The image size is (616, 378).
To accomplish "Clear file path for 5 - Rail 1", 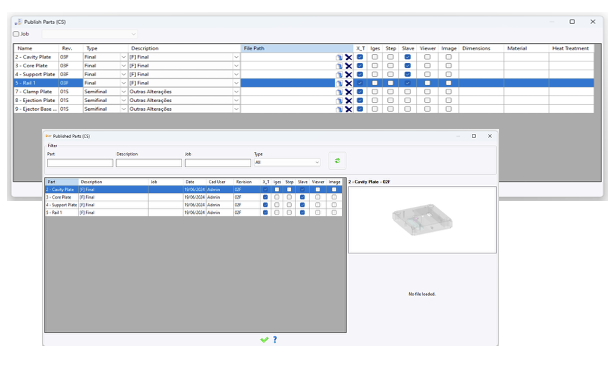I will pos(348,83).
